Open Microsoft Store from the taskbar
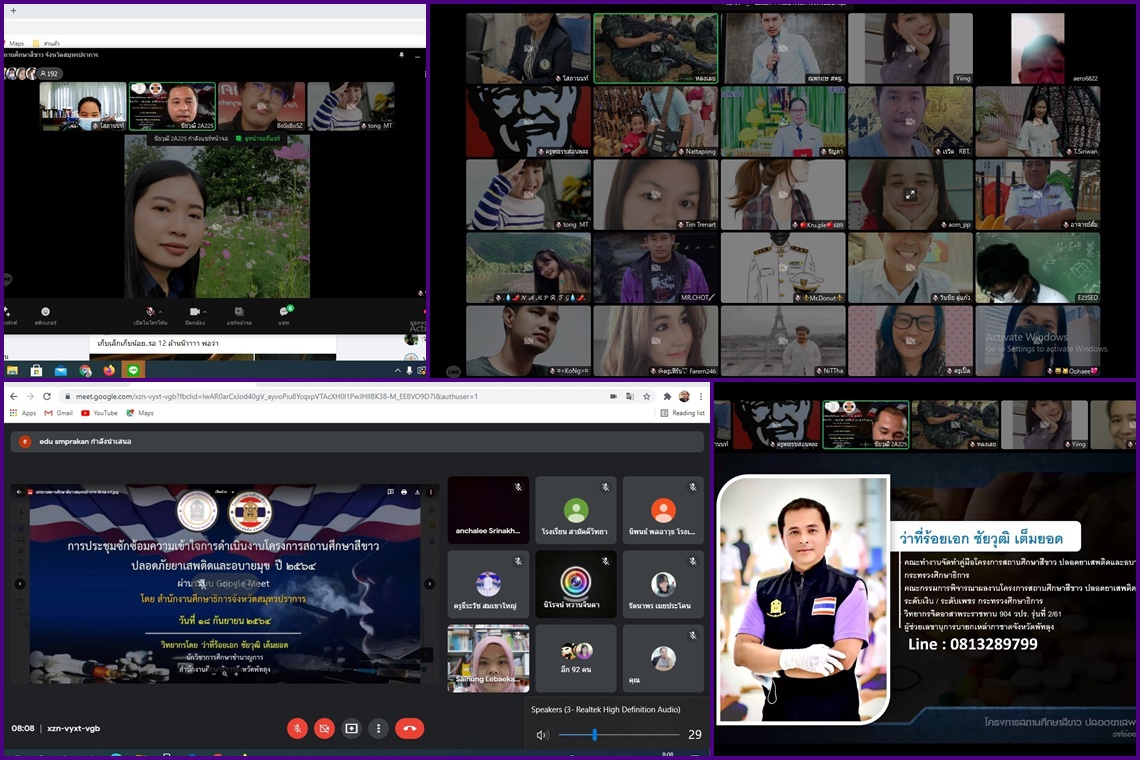Image resolution: width=1140 pixels, height=760 pixels. tap(36, 370)
